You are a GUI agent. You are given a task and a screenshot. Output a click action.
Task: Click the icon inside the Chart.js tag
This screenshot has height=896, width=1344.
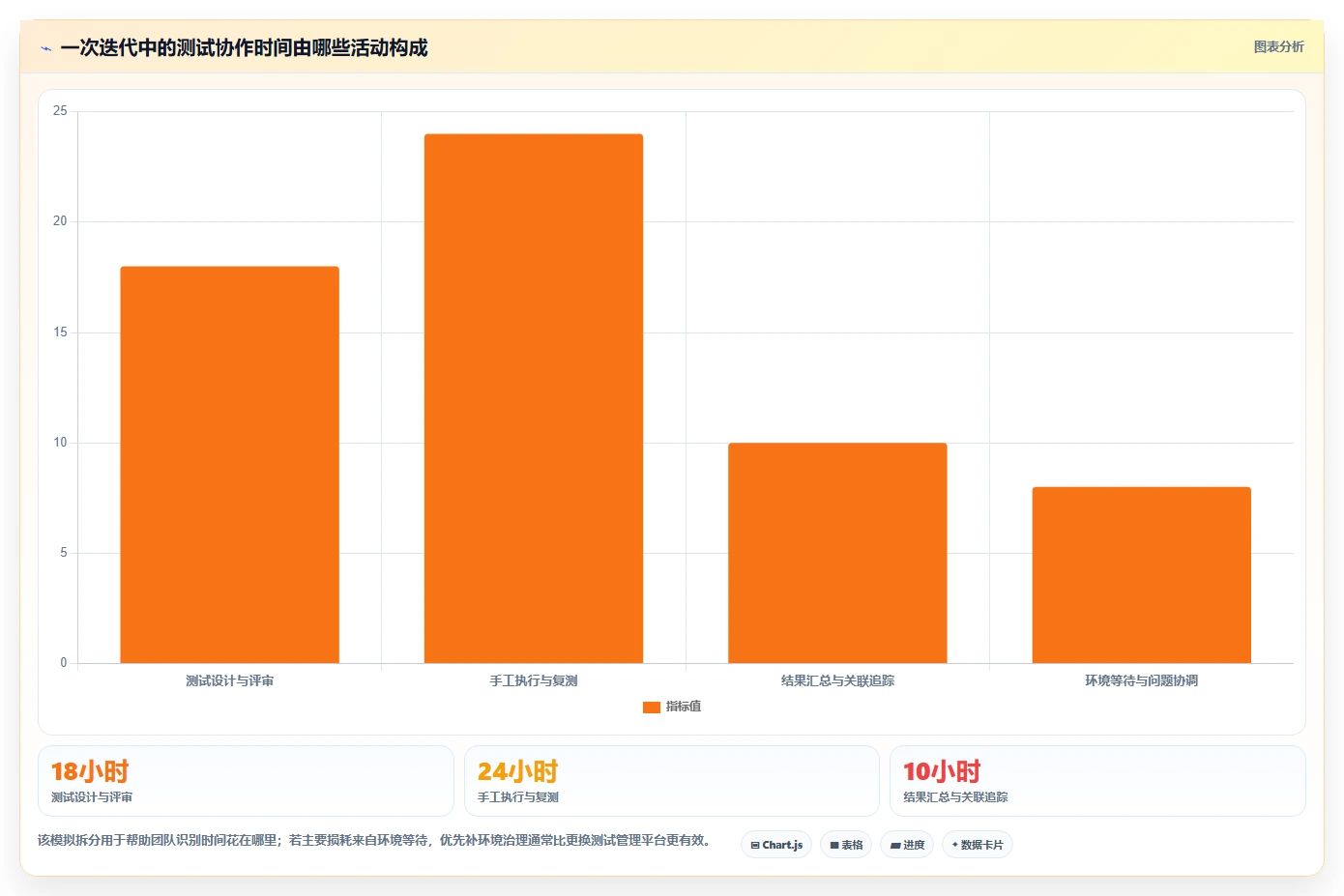coord(755,845)
